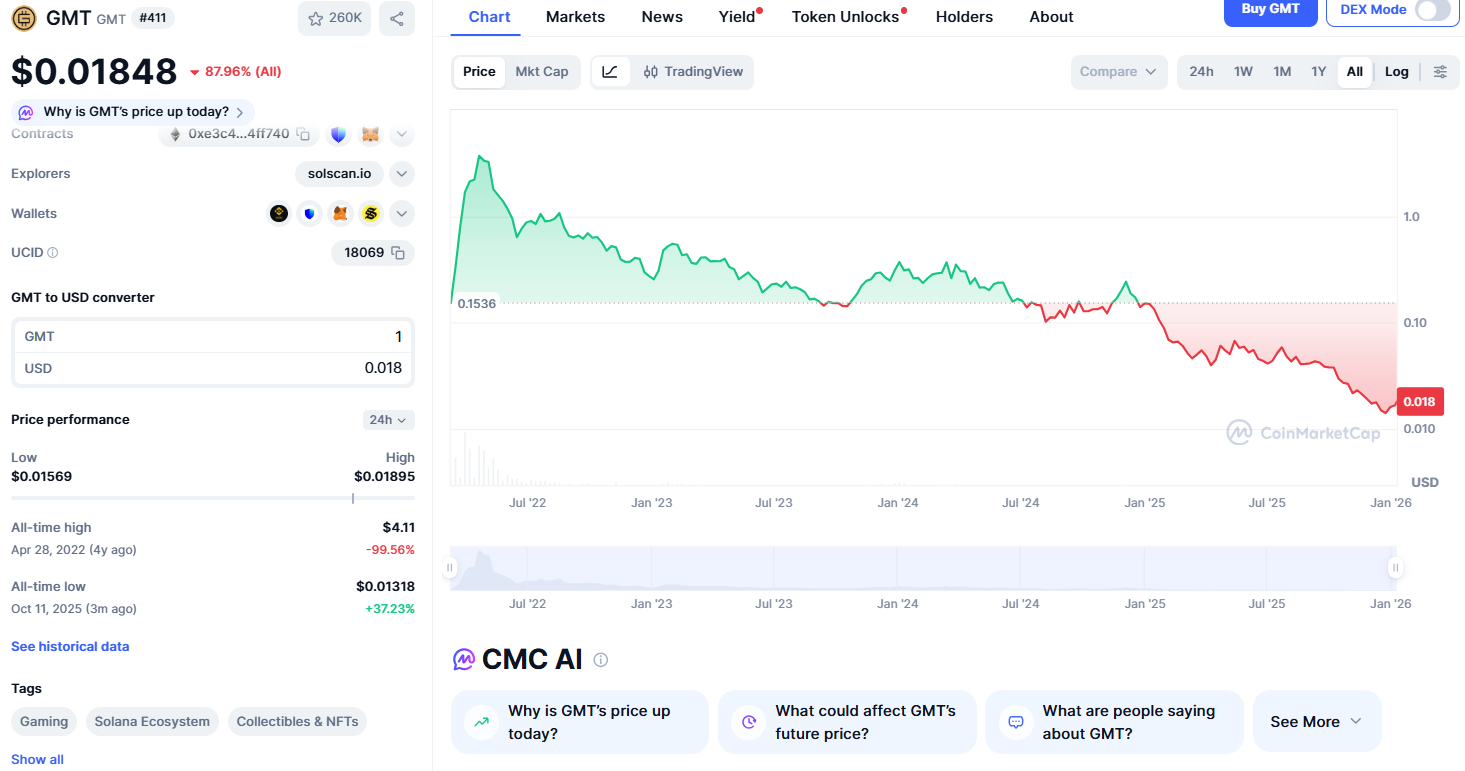
Task: Open the 24h price performance dropdown
Action: [x=388, y=420]
